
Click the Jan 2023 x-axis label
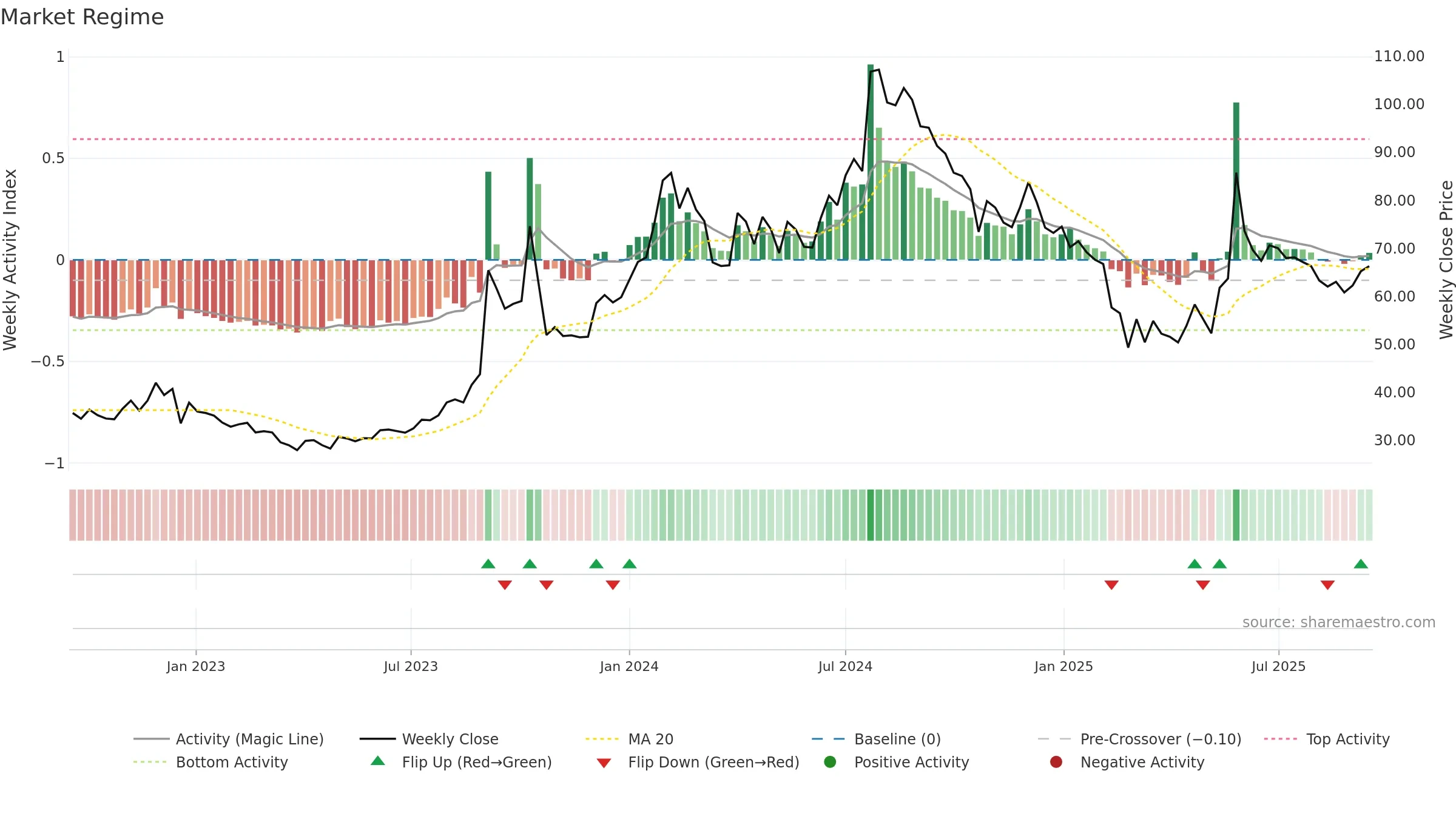click(196, 666)
